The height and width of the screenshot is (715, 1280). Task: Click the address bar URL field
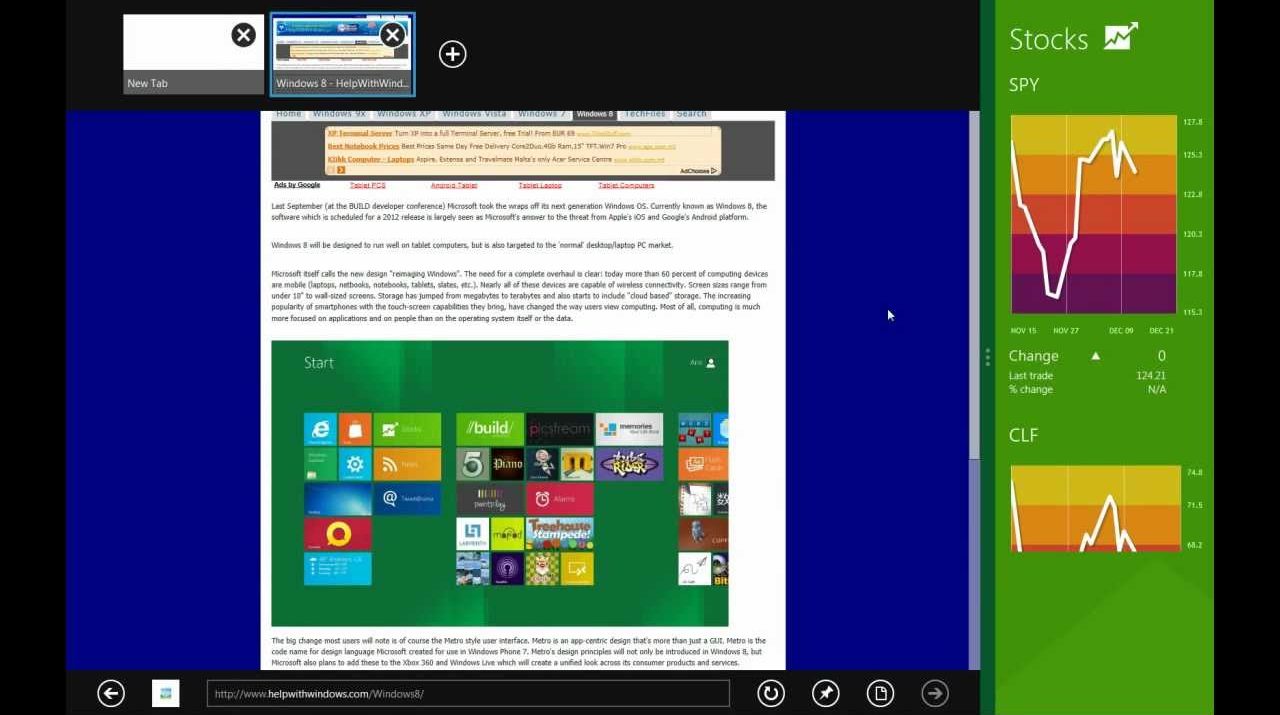click(468, 693)
